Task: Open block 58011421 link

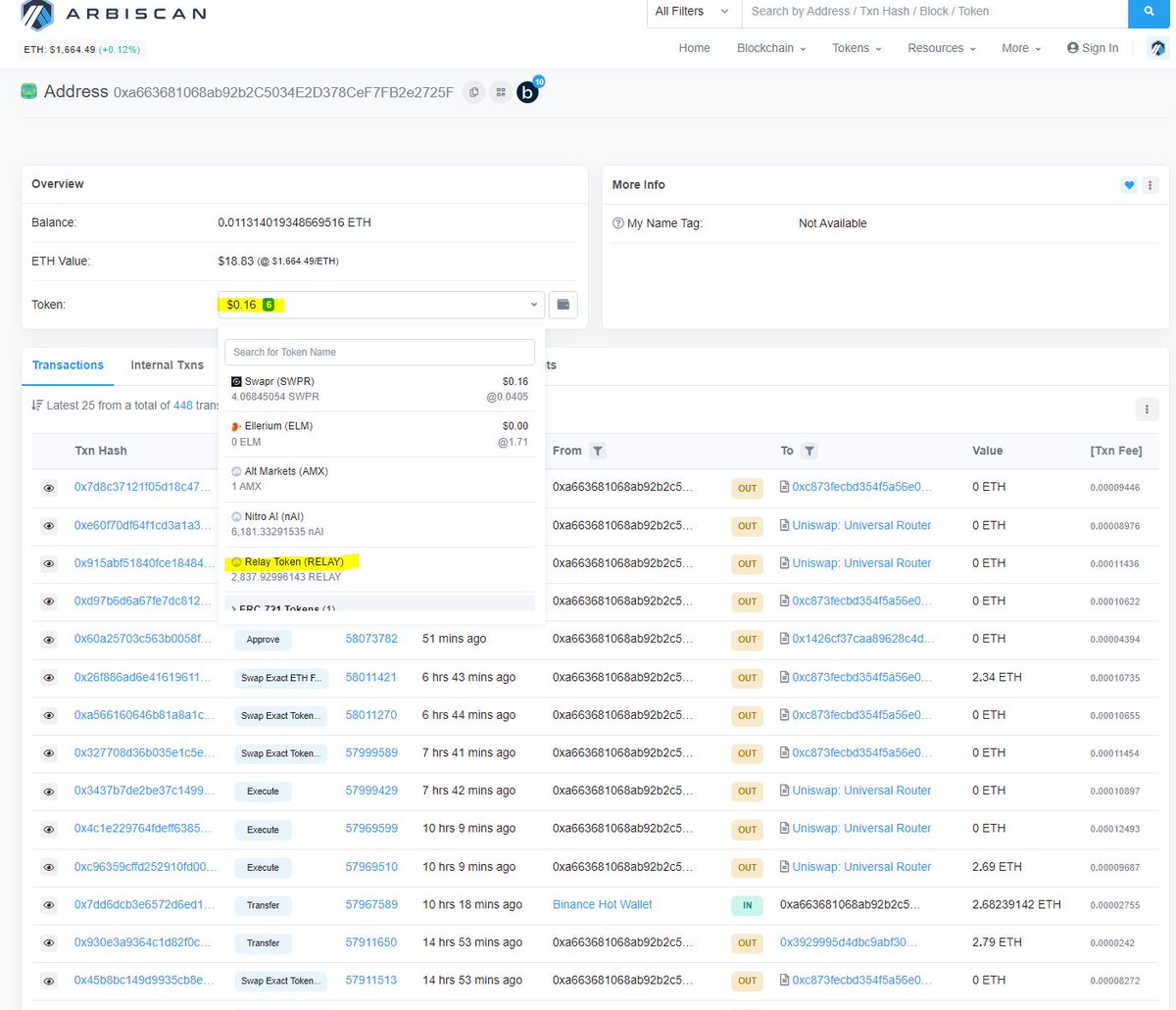Action: tap(371, 677)
